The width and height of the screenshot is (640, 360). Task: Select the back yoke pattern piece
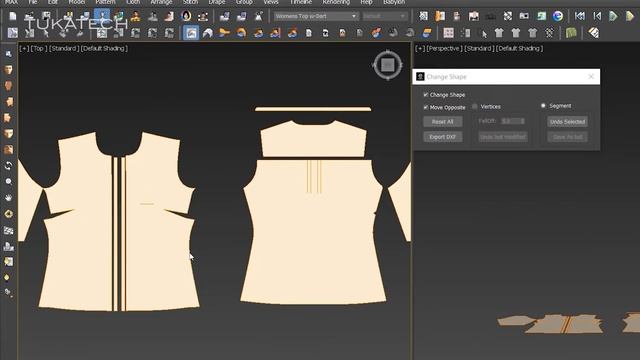click(313, 139)
